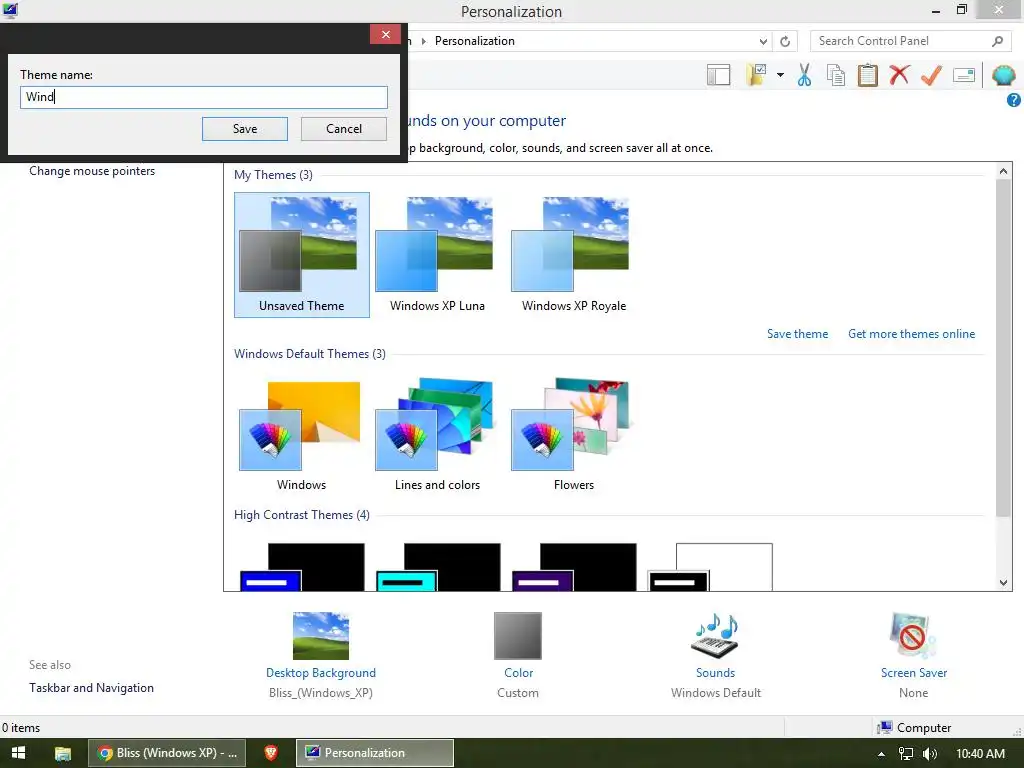The image size is (1024, 768).
Task: Click the Screen Saver link label
Action: [x=914, y=673]
